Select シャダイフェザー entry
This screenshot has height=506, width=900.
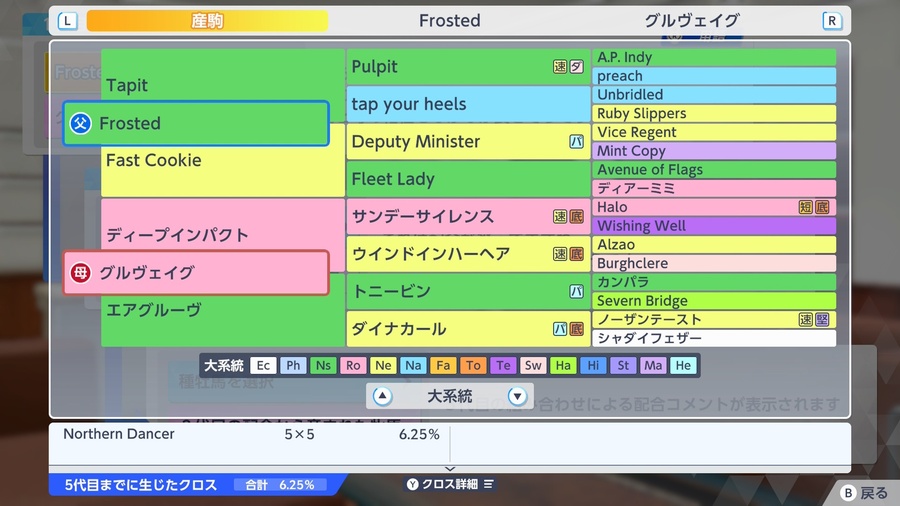[714, 338]
